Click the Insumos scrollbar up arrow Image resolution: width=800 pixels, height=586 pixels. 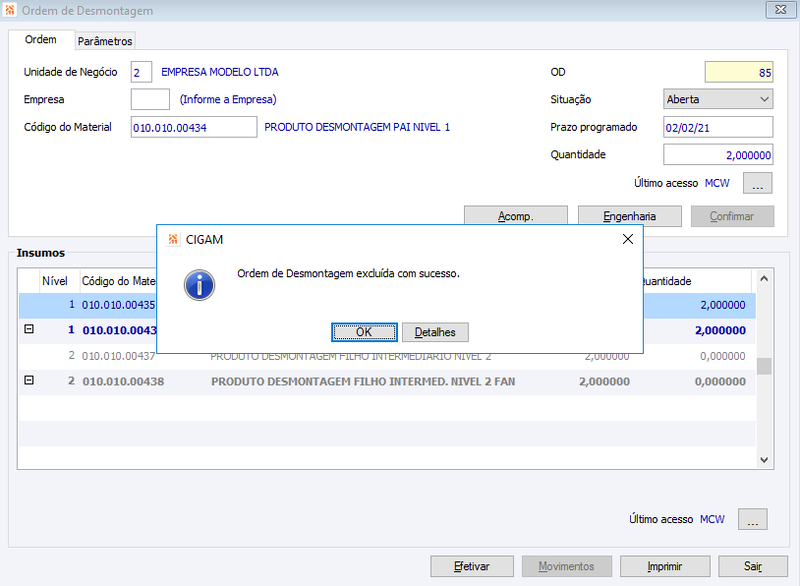point(764,278)
